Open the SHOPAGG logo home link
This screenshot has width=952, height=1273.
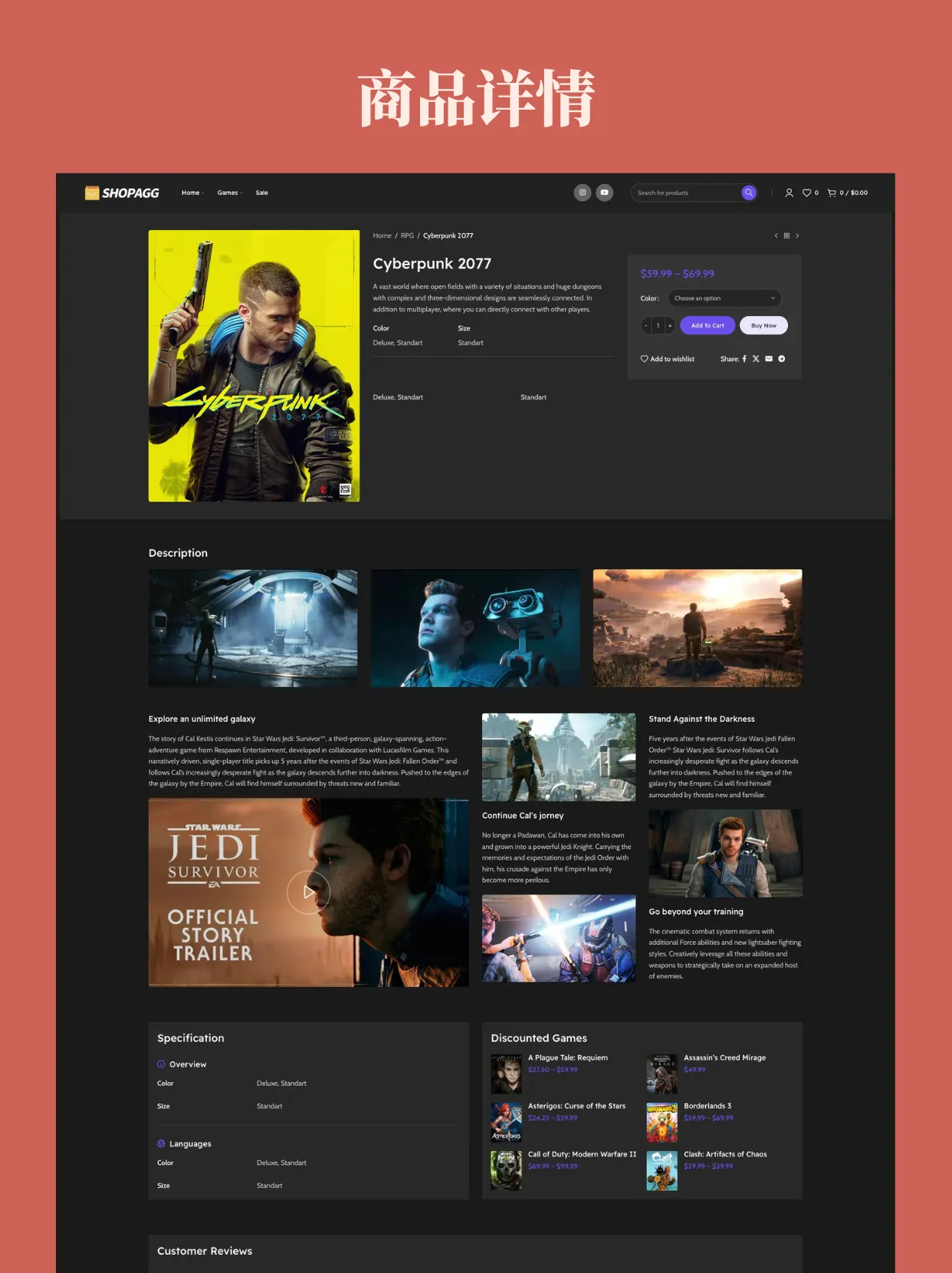point(122,192)
